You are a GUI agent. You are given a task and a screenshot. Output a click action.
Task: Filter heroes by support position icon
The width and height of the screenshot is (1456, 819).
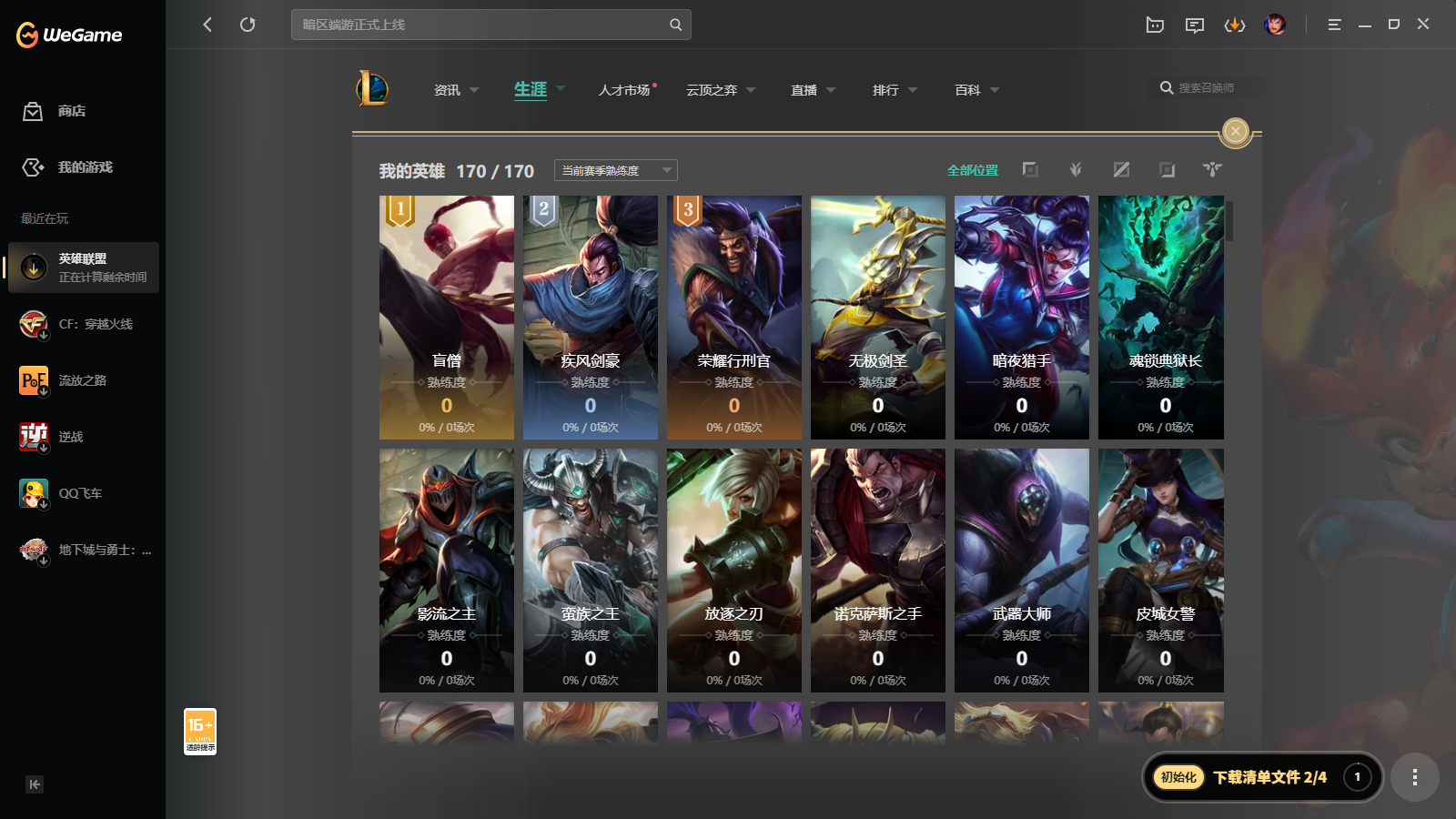tap(1212, 169)
